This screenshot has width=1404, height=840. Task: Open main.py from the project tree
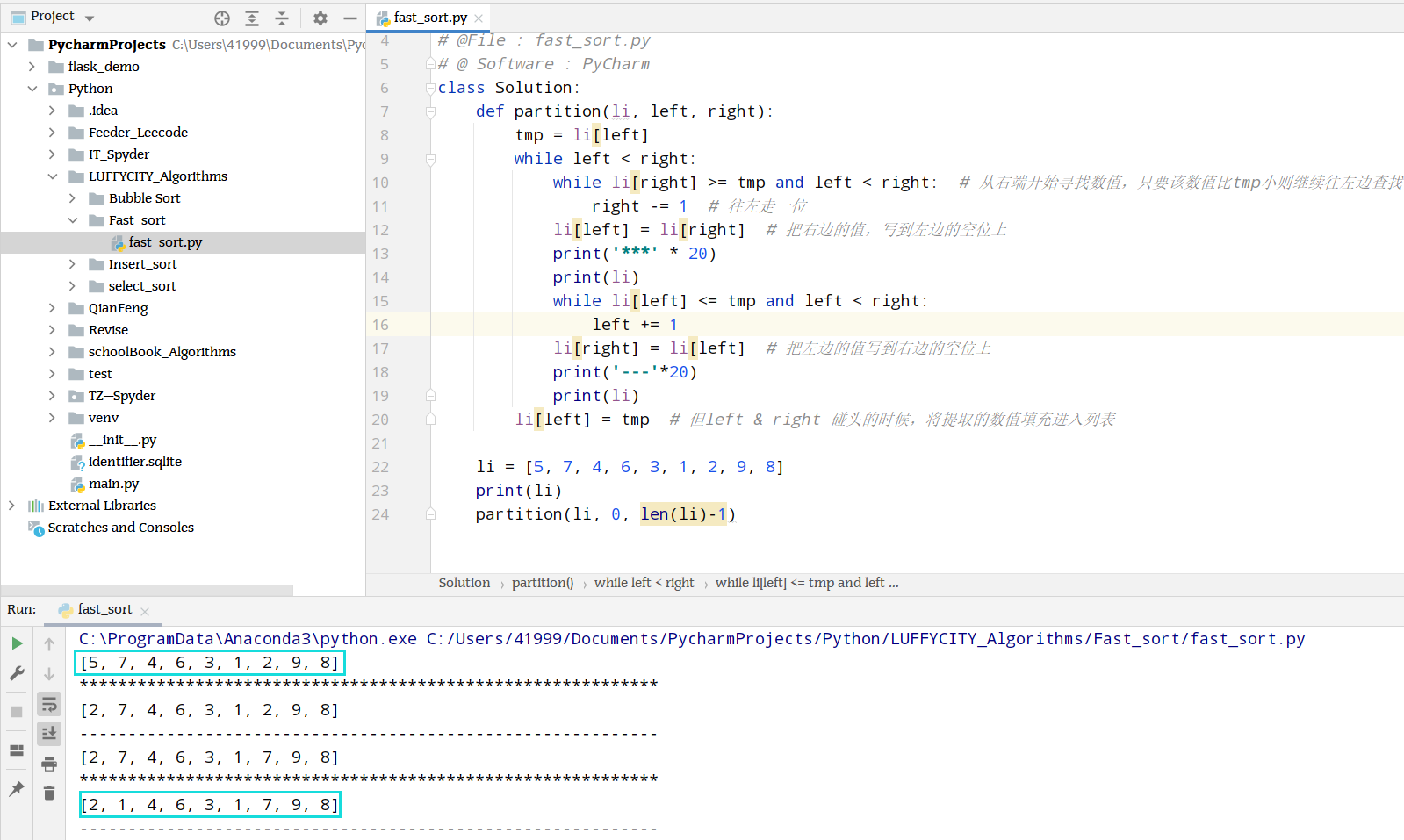tap(113, 484)
